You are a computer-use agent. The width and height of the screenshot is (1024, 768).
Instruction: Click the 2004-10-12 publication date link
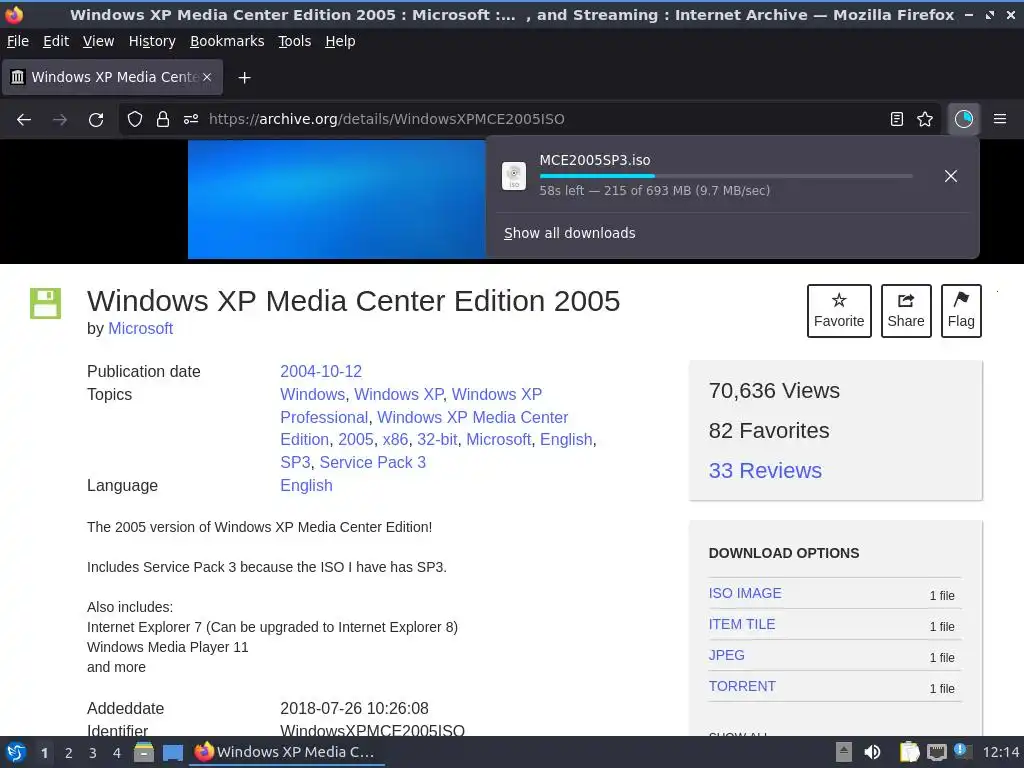[x=321, y=372]
